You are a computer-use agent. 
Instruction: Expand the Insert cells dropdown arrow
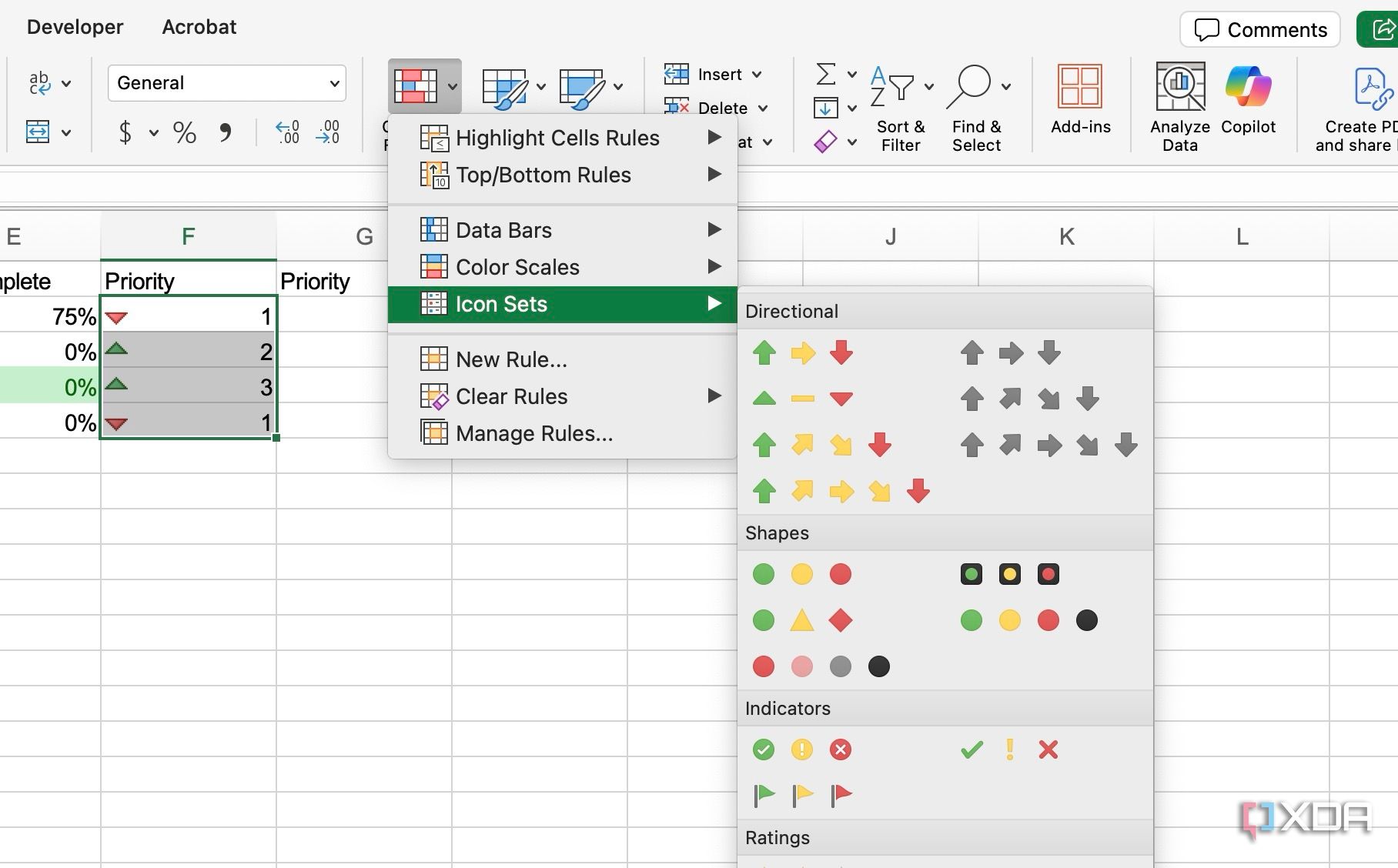pyautogui.click(x=757, y=75)
